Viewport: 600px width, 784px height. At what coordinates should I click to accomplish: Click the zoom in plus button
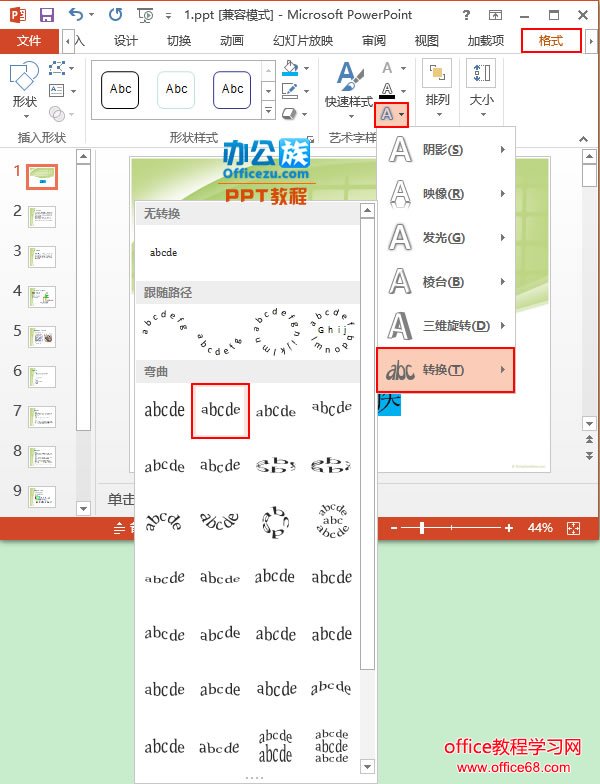[x=508, y=528]
